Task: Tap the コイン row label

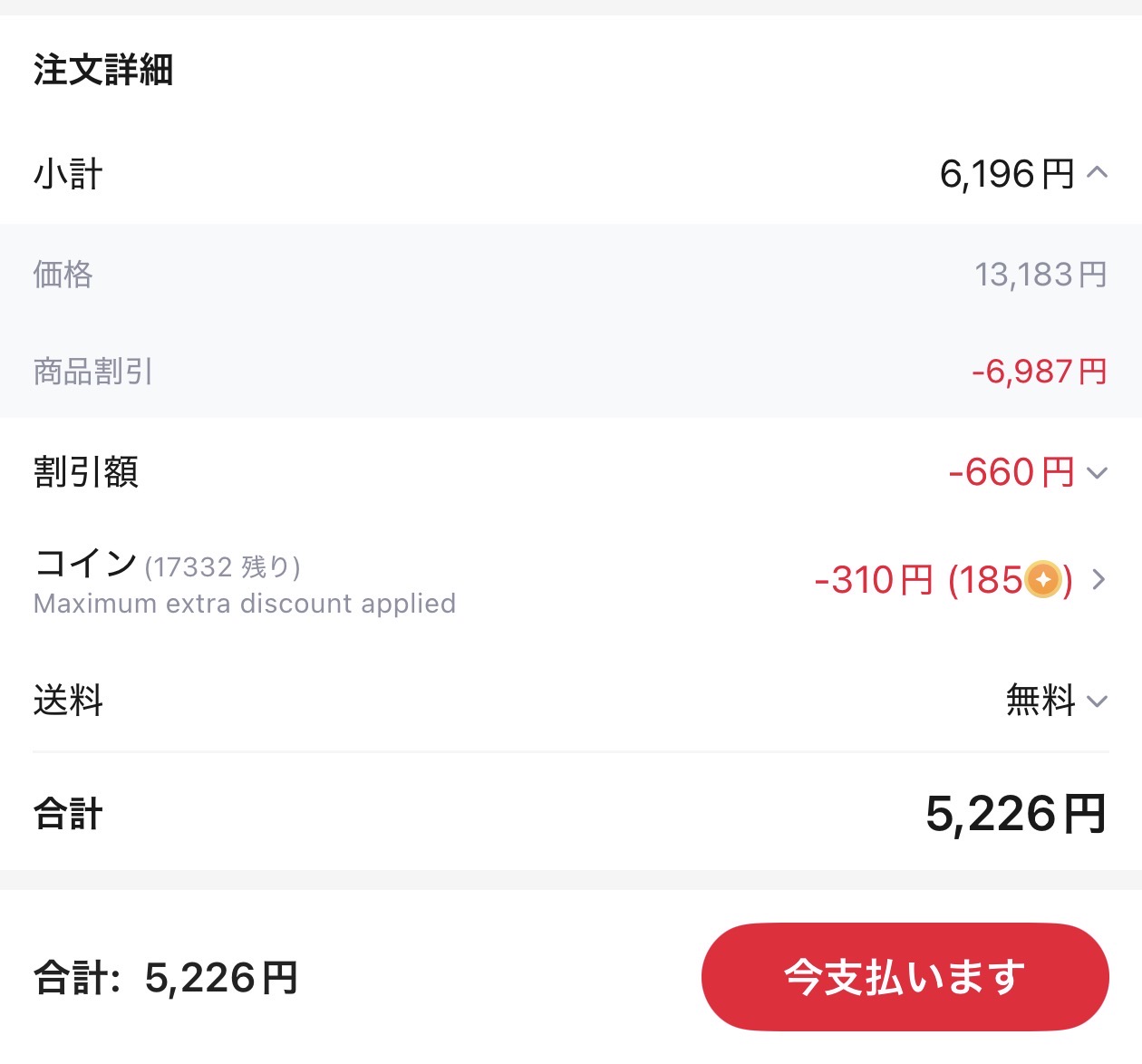Action: [x=85, y=563]
